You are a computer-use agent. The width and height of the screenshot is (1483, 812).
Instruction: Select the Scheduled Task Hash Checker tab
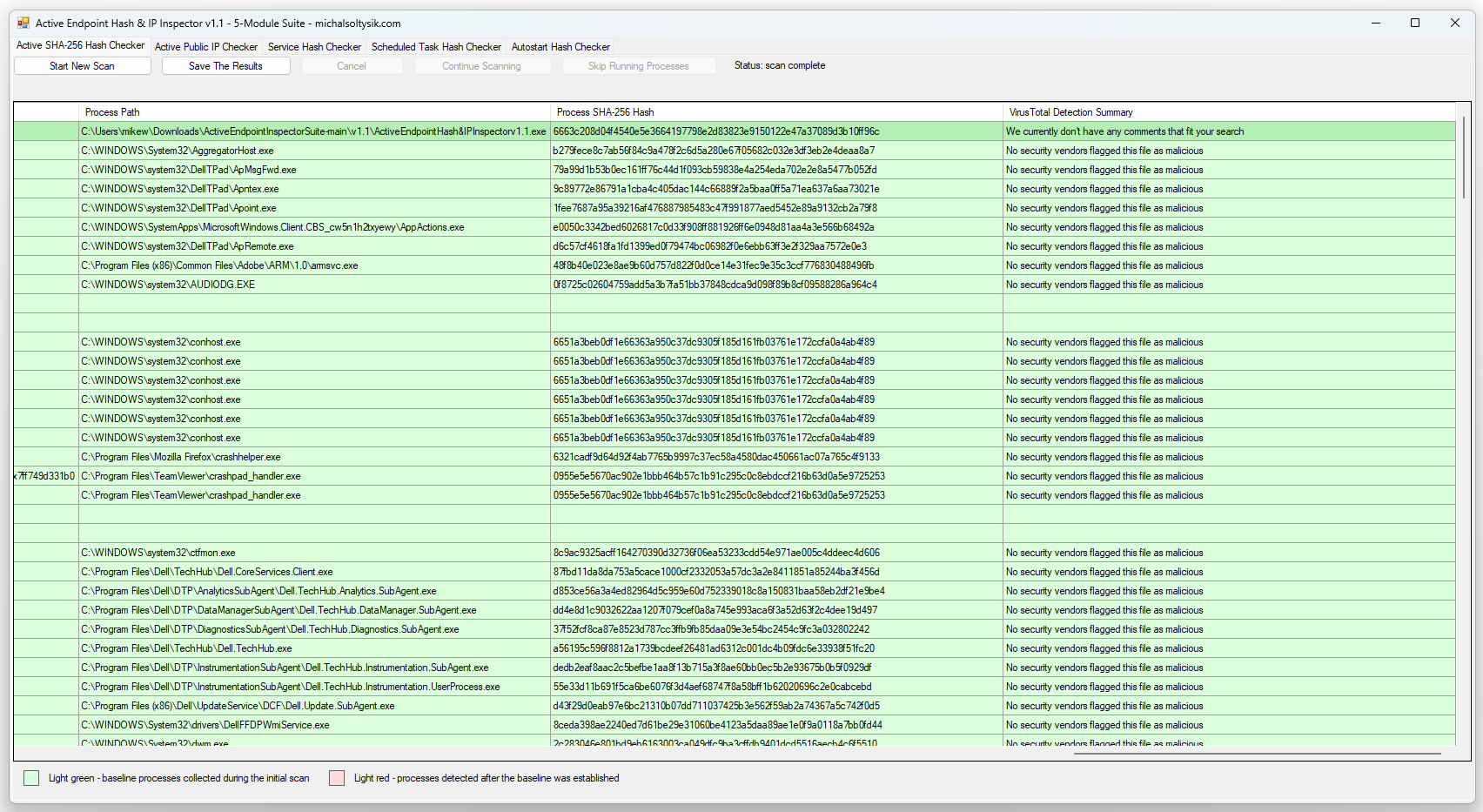tap(436, 47)
